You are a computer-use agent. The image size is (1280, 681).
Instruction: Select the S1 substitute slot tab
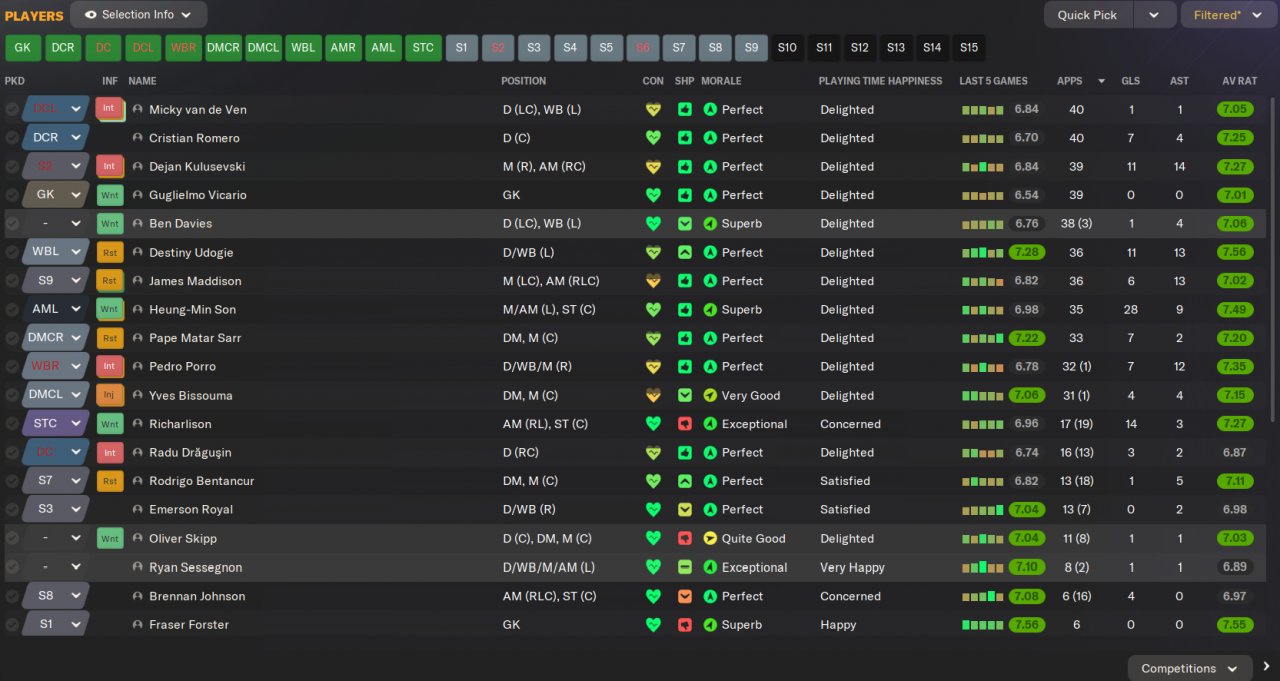pos(461,47)
